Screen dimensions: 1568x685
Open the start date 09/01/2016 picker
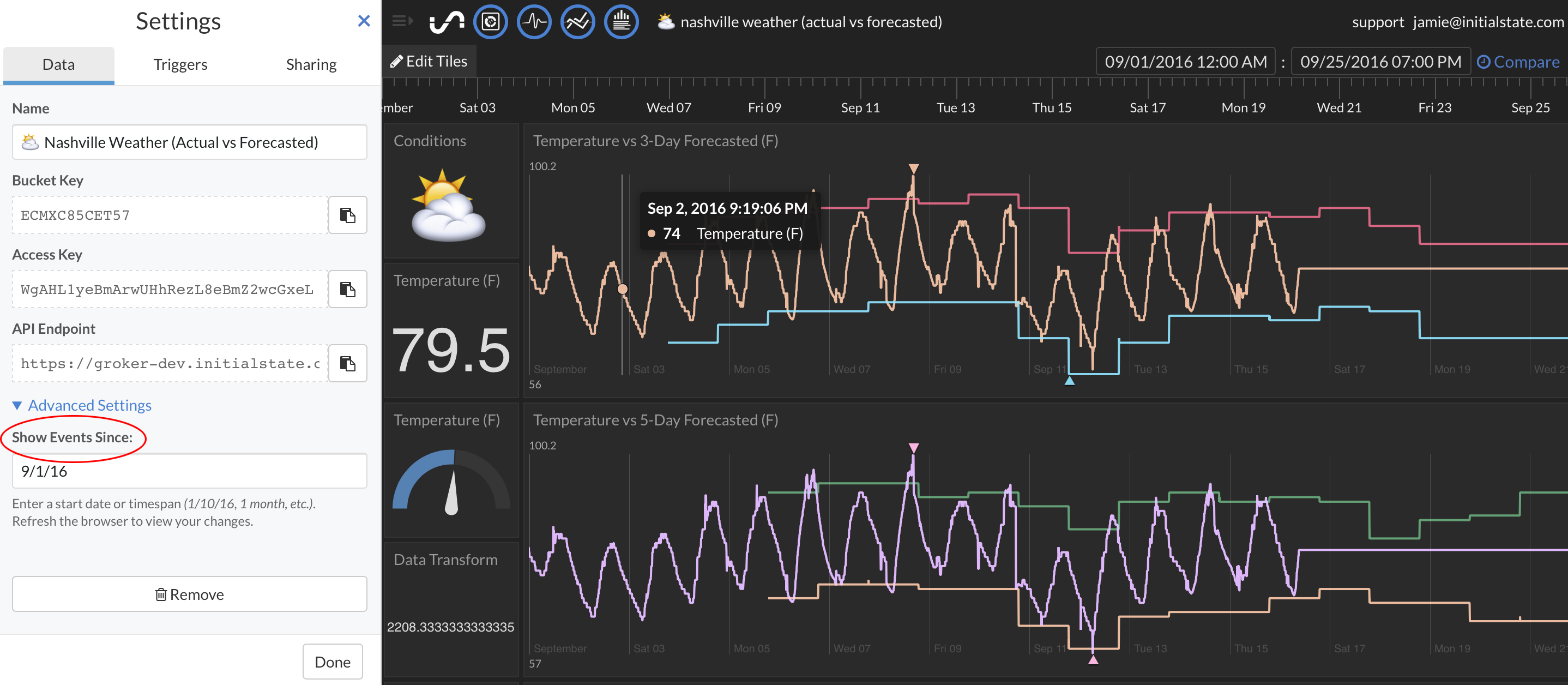[1185, 62]
